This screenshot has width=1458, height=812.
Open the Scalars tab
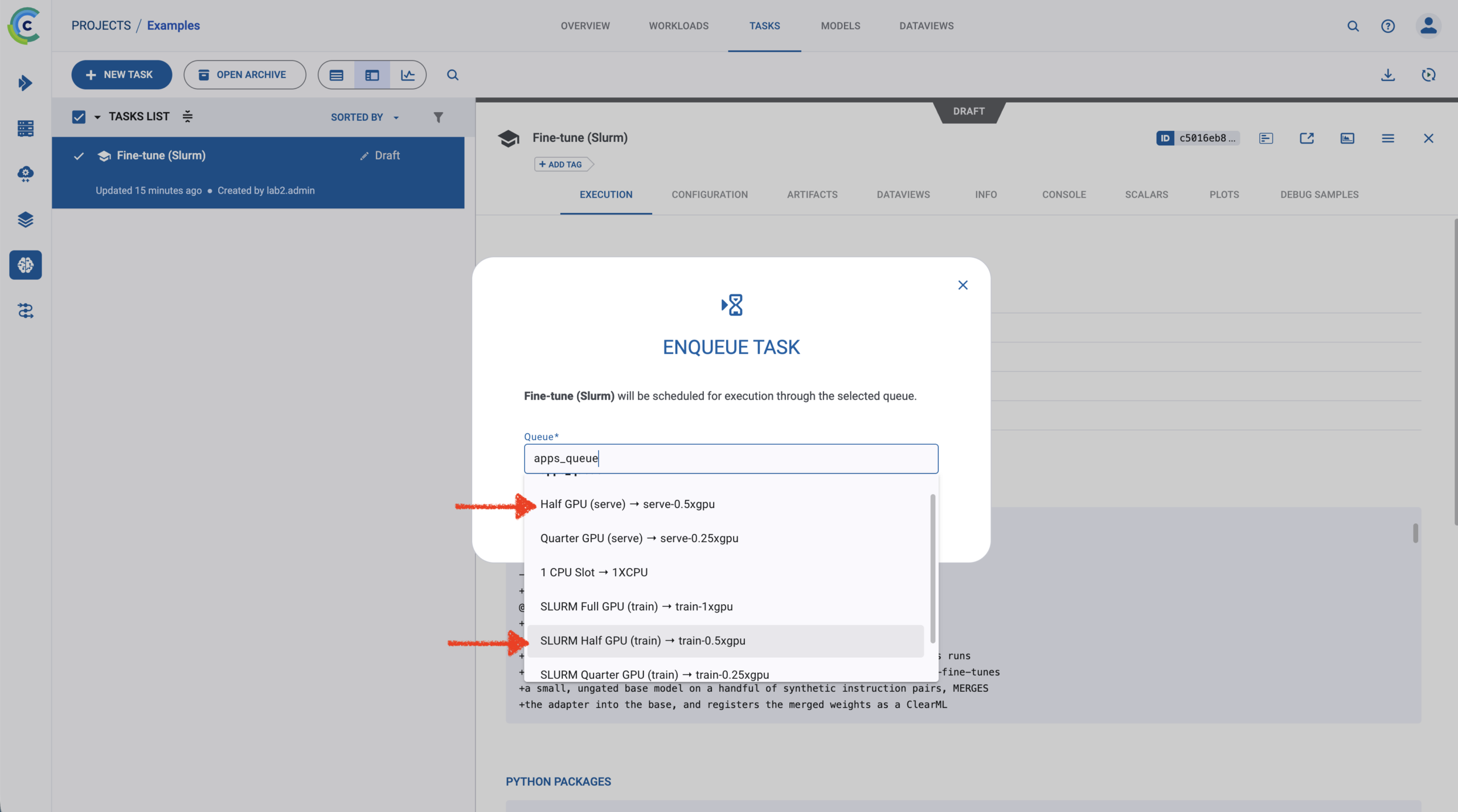pyautogui.click(x=1146, y=195)
